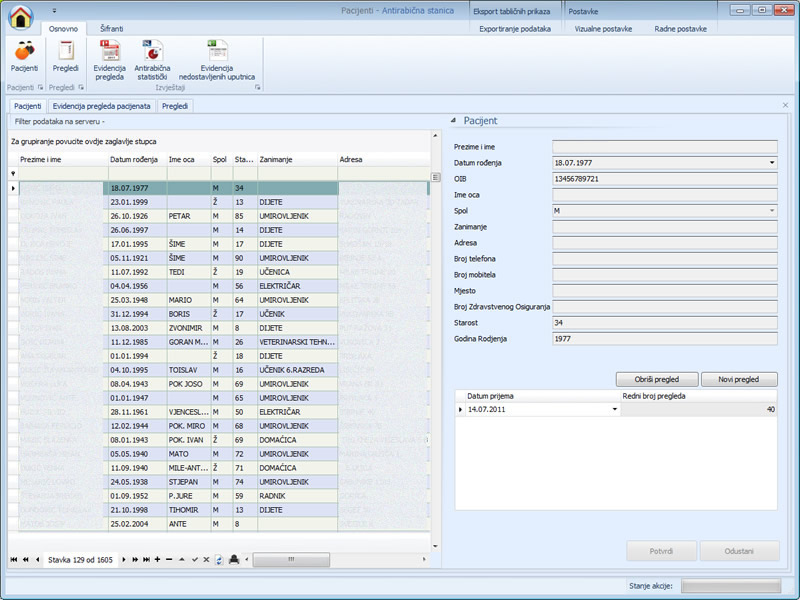The width and height of the screenshot is (800, 600).
Task: Open the Pacijenti module from the ribbon
Action: [x=24, y=57]
